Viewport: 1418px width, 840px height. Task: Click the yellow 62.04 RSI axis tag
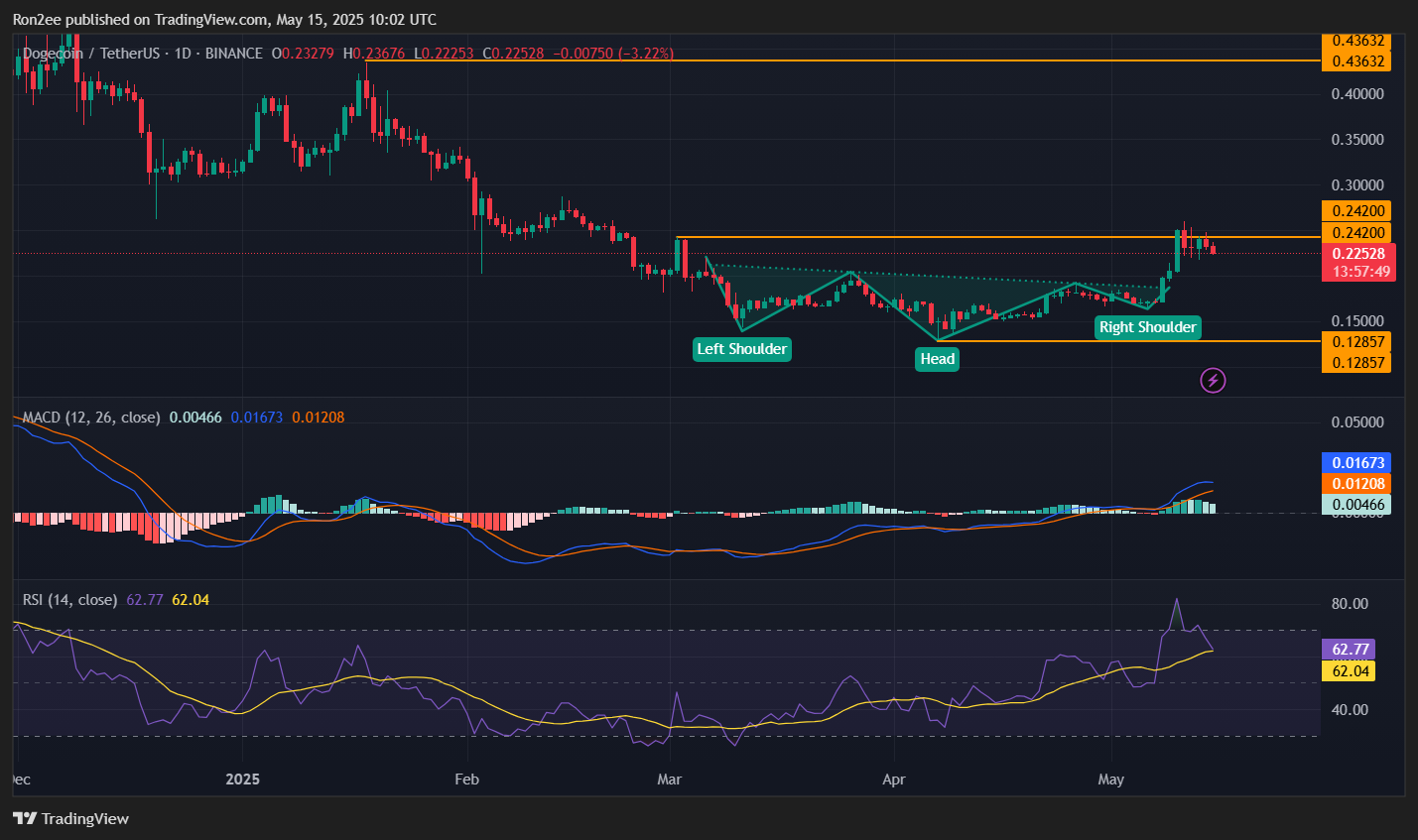pyautogui.click(x=1349, y=671)
